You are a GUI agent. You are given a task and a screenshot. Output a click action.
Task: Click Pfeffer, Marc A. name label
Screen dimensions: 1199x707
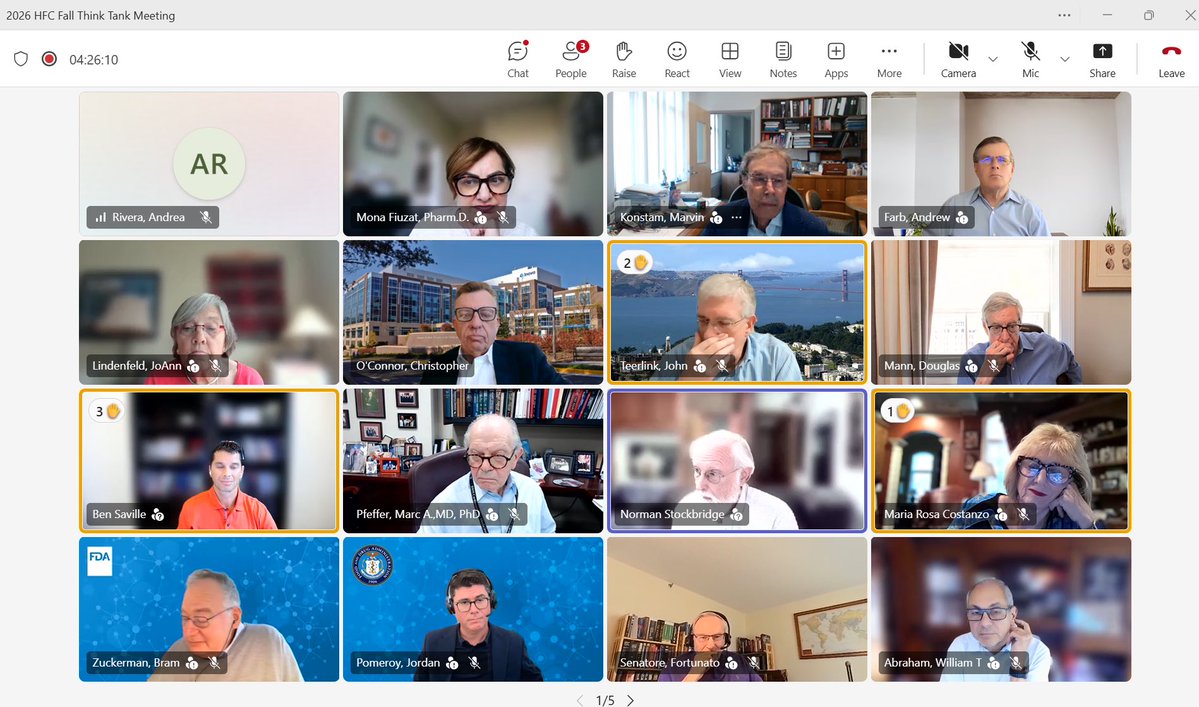pos(418,514)
